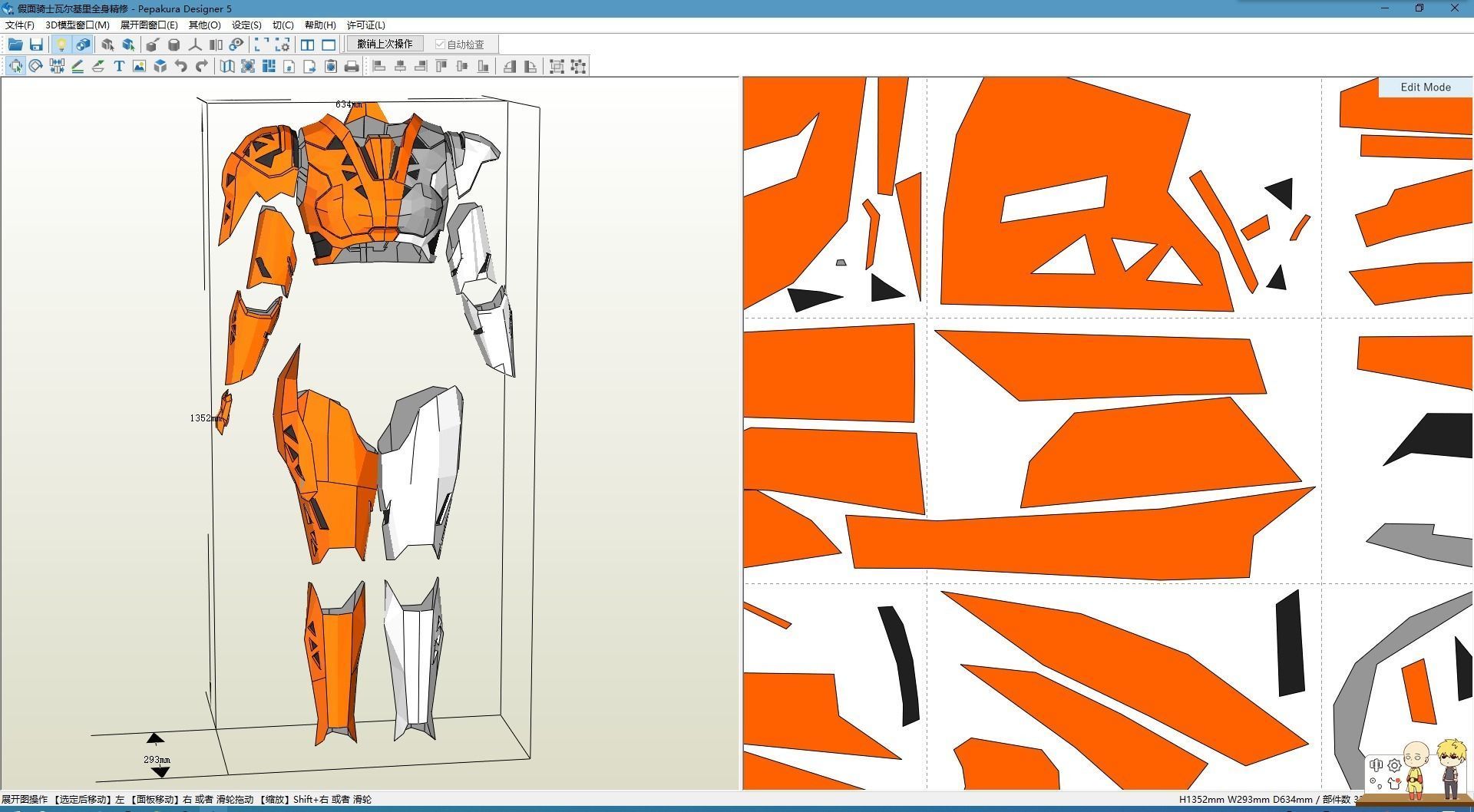Image resolution: width=1474 pixels, height=812 pixels.
Task: Align parts to right edge icon
Action: click(x=421, y=66)
